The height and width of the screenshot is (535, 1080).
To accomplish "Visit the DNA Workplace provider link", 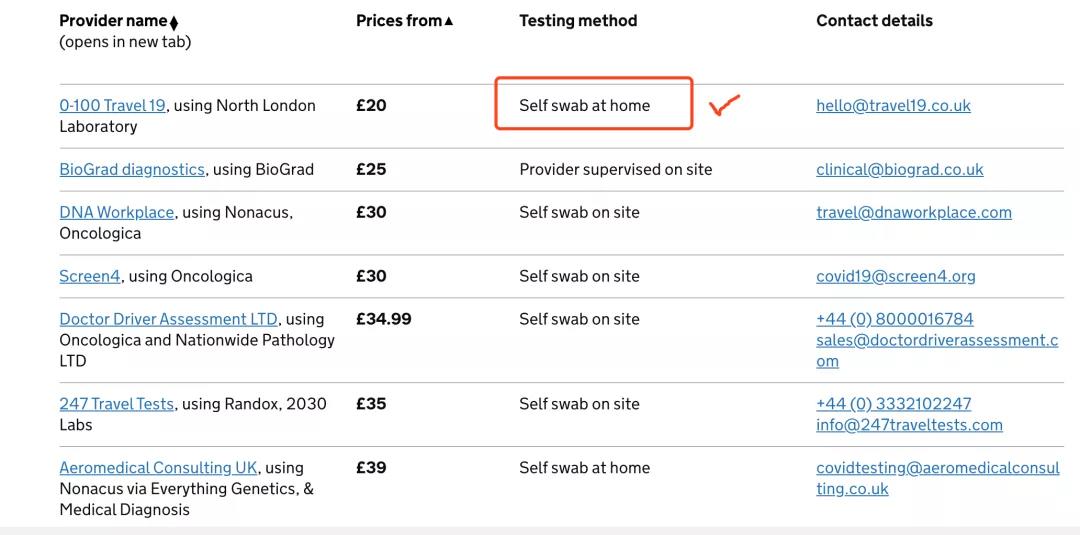I will point(116,213).
